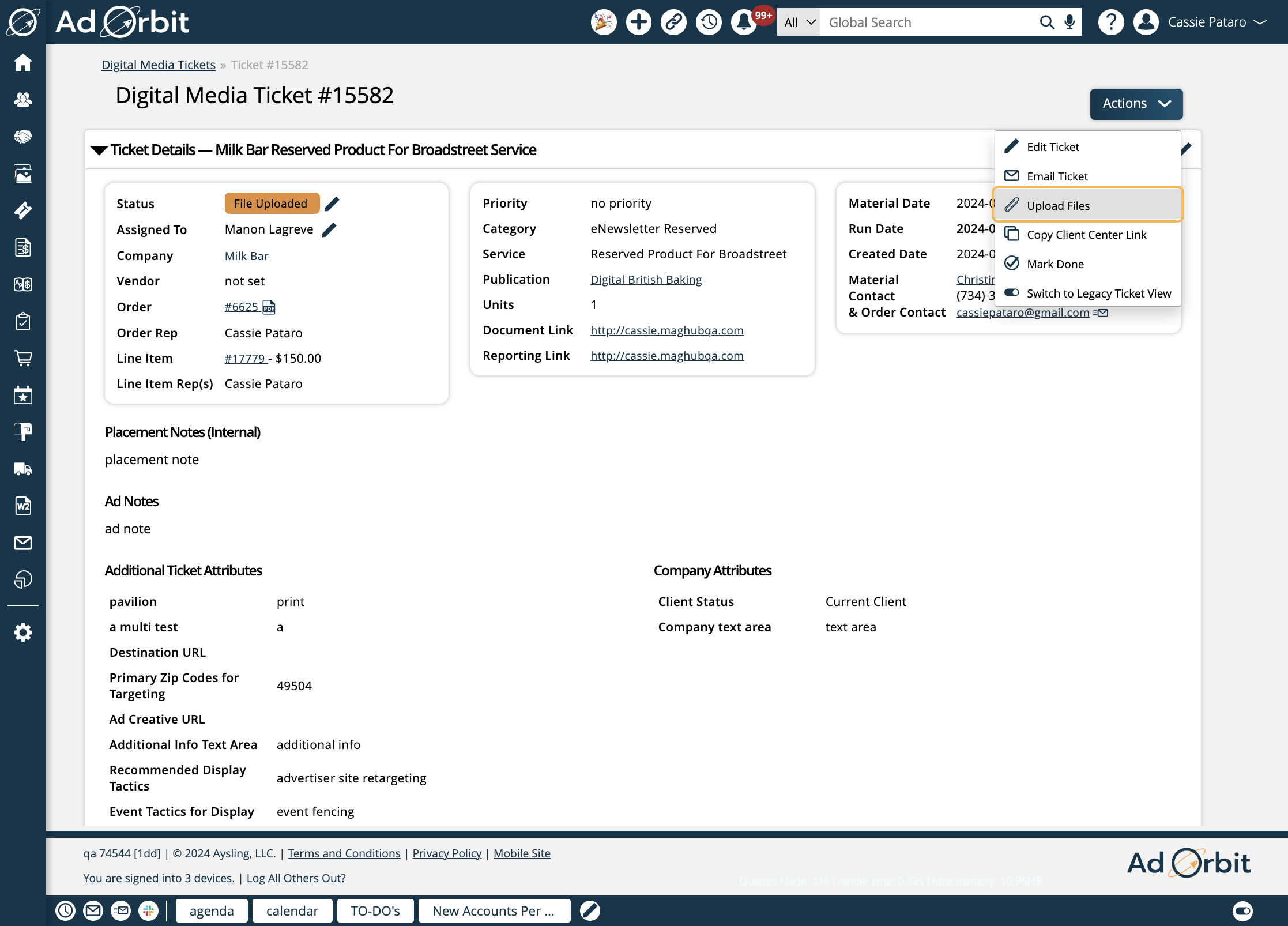Open the ticket icon in sidebar
The height and width of the screenshot is (926, 1288).
(23, 210)
